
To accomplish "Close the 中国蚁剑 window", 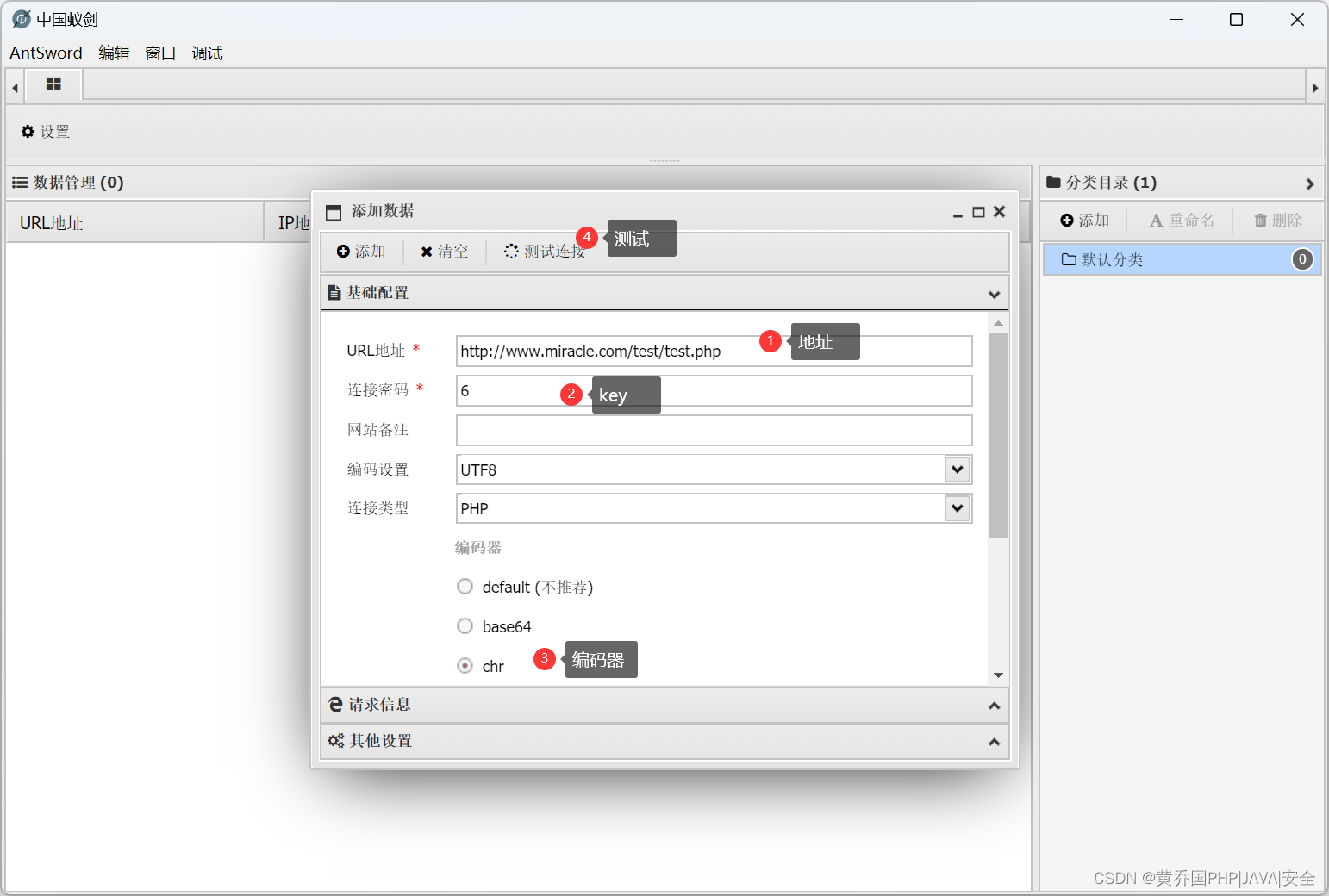I will [x=1297, y=19].
